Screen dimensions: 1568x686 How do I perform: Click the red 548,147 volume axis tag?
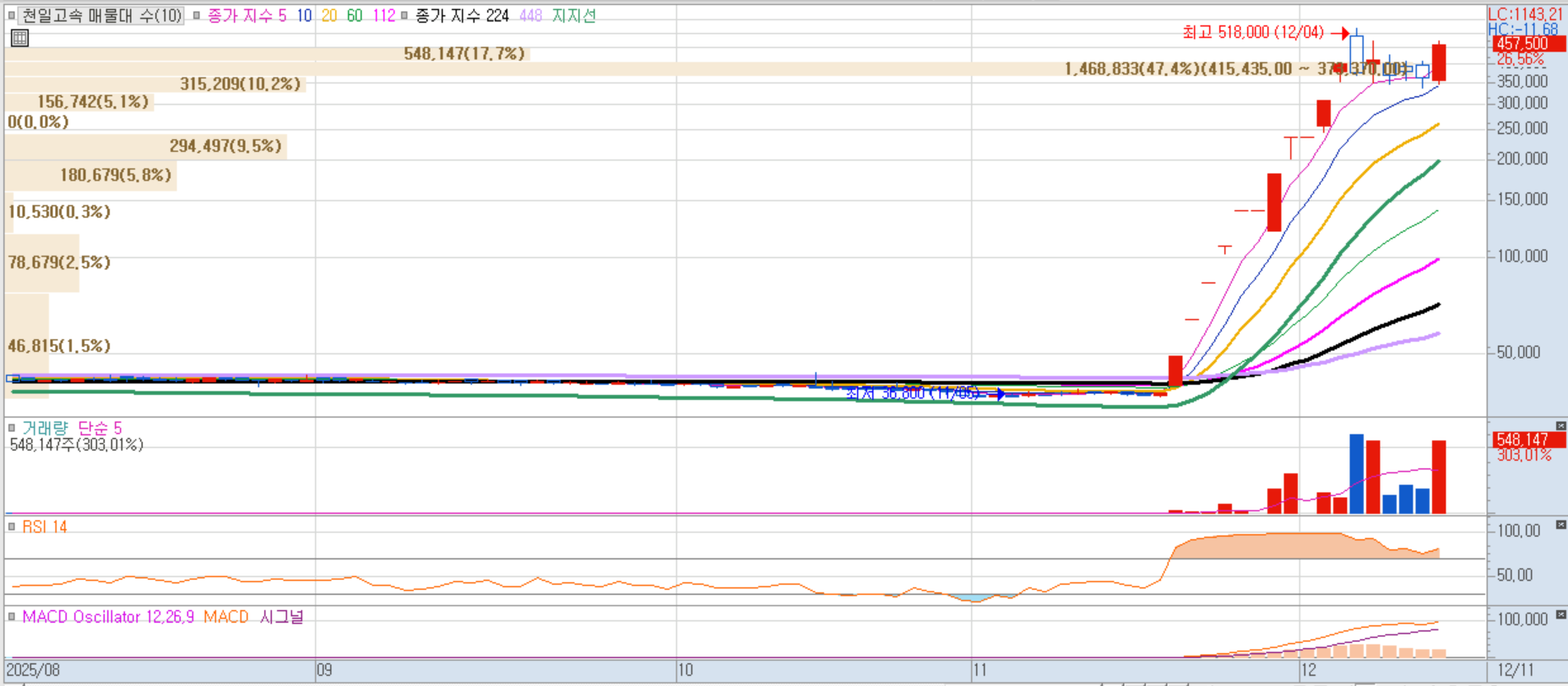1529,440
